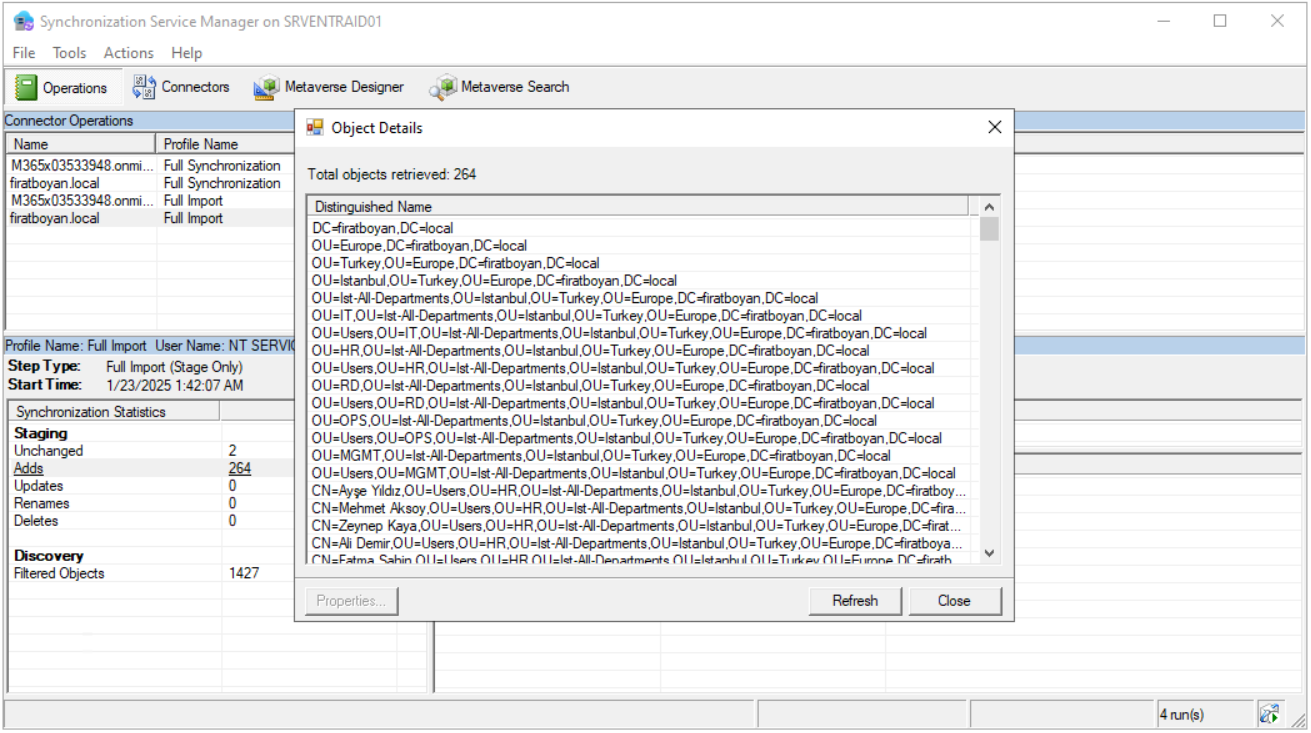Open Metaverse Designer
Image resolution: width=1311 pixels, height=733 pixels.
[329, 87]
